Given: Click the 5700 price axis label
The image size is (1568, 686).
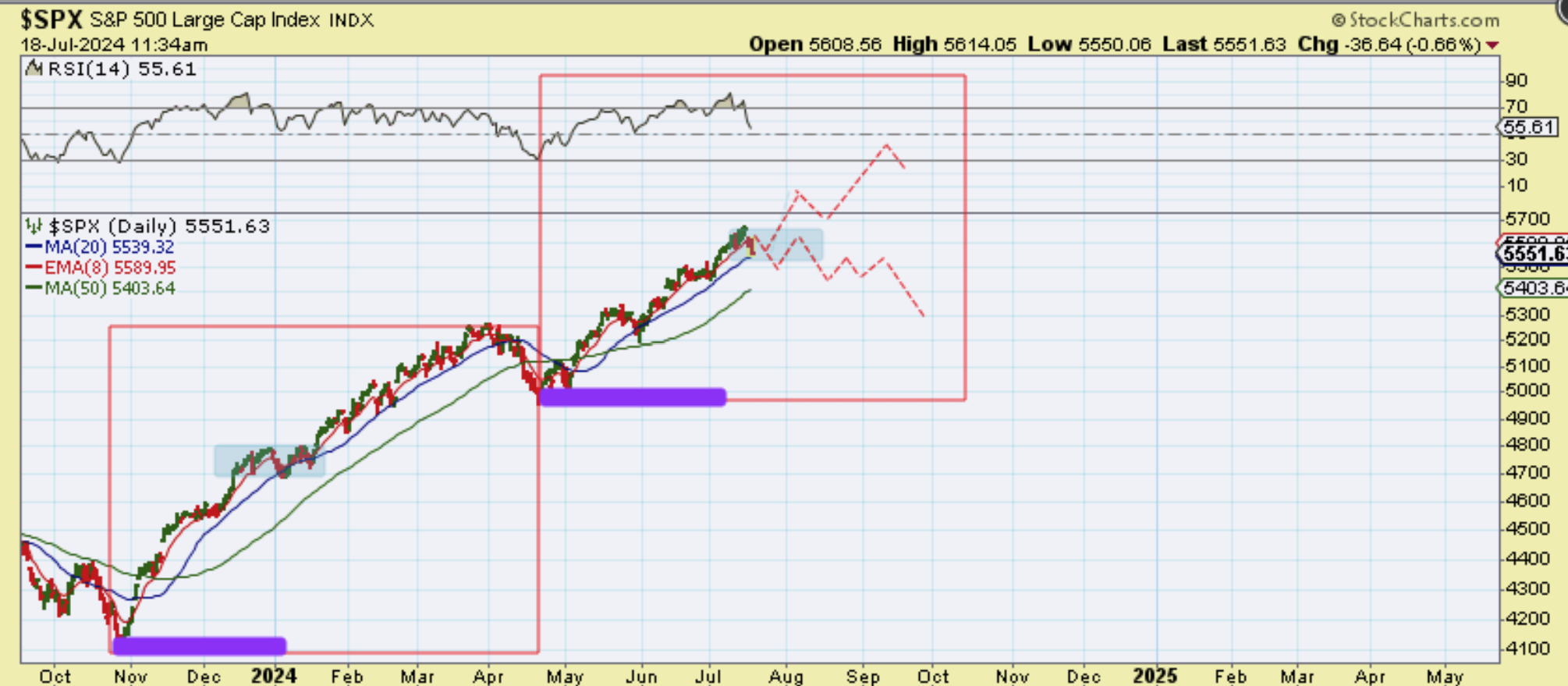Looking at the screenshot, I should [1527, 219].
